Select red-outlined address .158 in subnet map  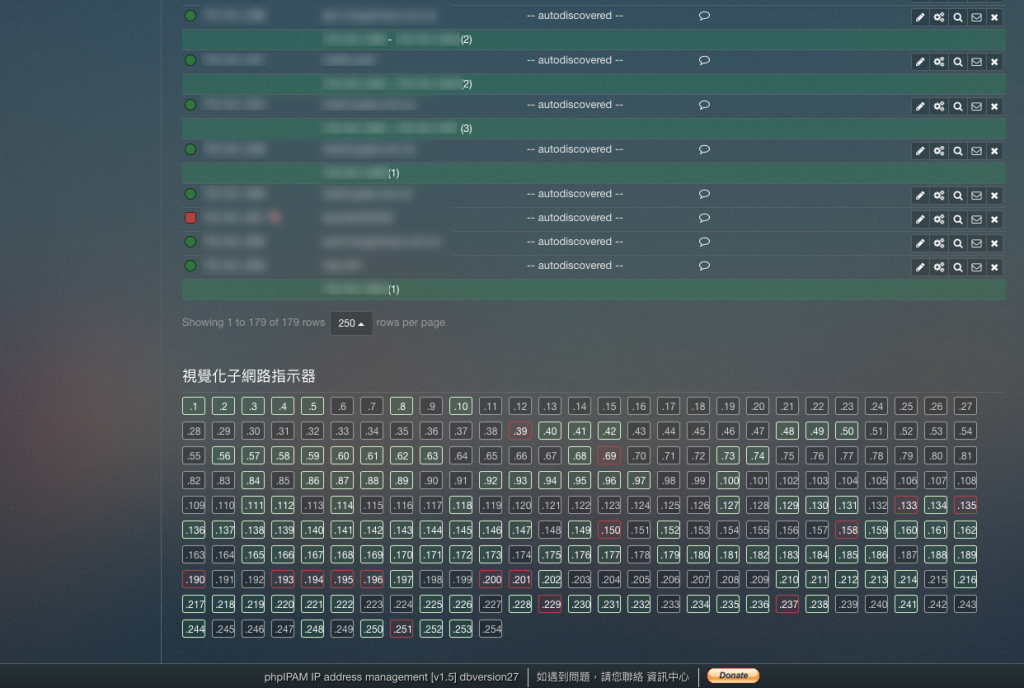[847, 530]
